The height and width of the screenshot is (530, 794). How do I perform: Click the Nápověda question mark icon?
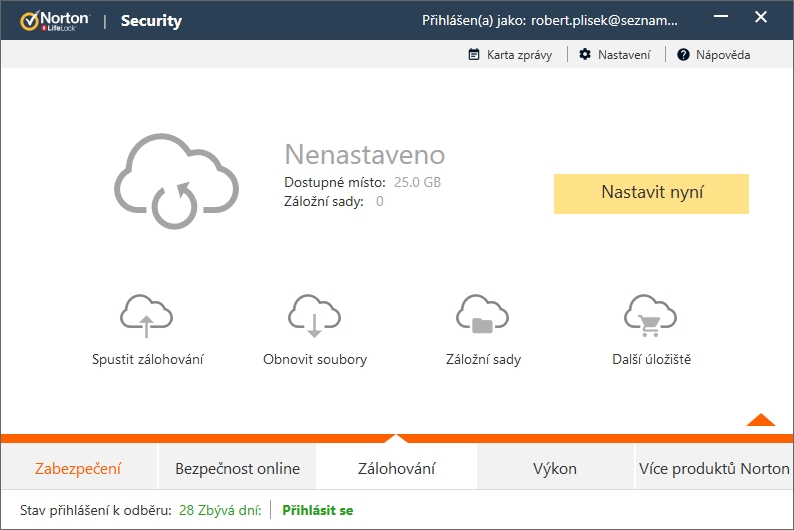click(x=684, y=55)
